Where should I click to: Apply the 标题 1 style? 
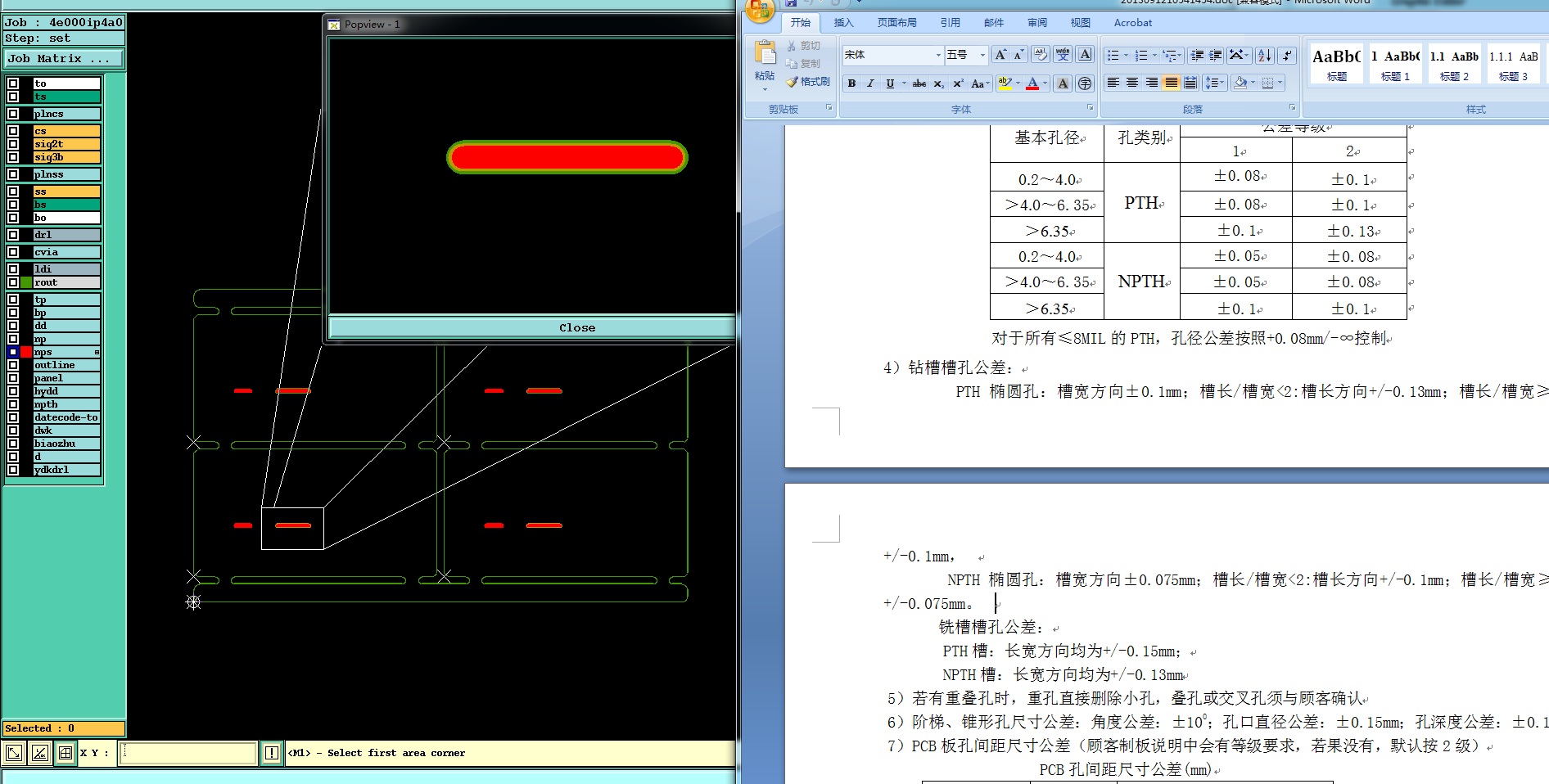[1395, 64]
